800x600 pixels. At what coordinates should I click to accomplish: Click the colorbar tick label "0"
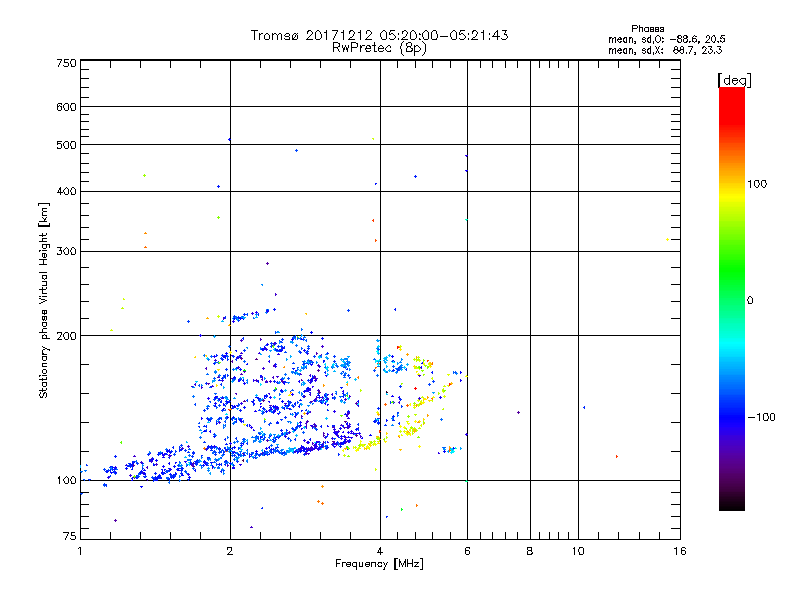[750, 300]
